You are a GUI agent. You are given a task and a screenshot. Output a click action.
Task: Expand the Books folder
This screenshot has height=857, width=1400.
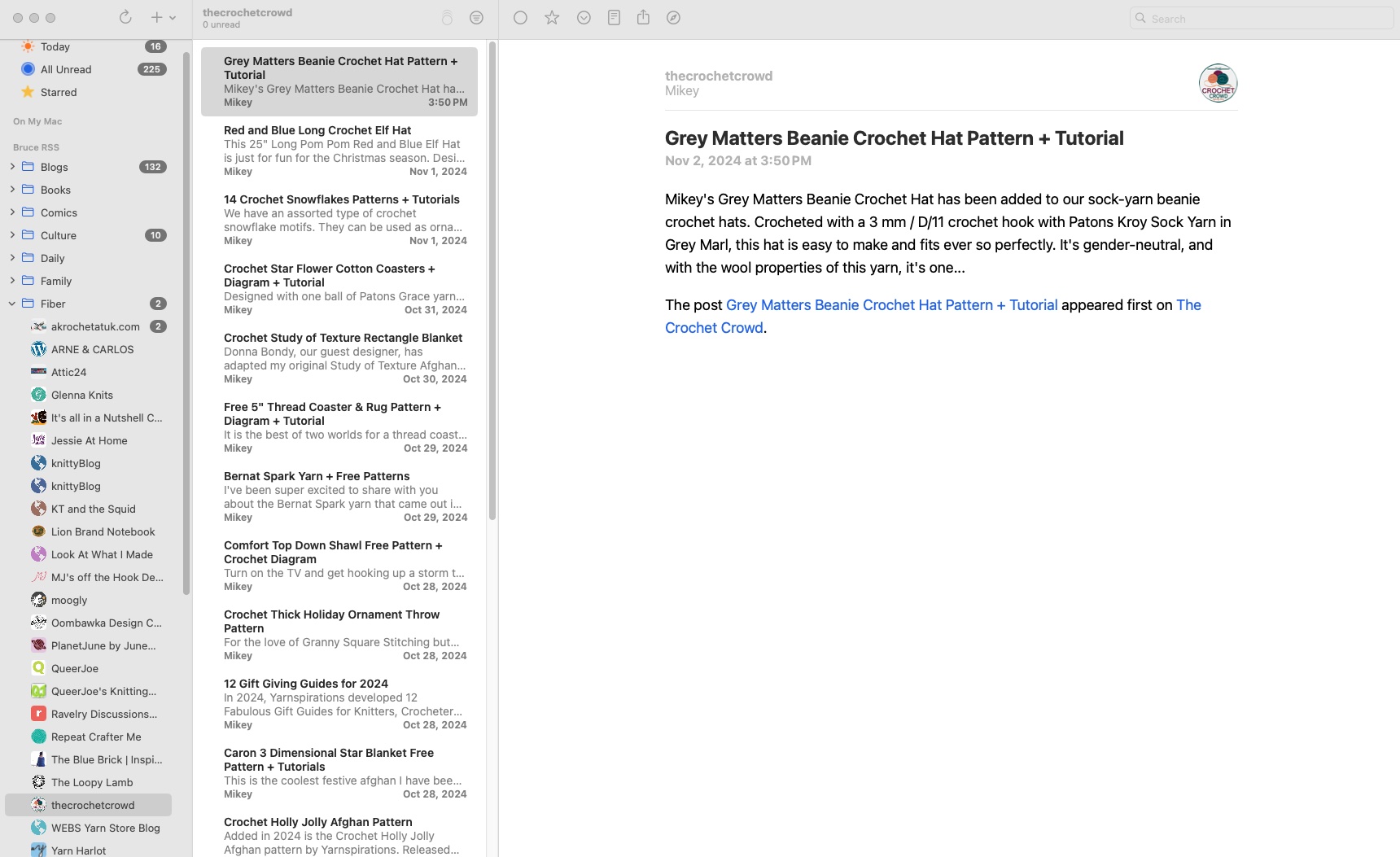click(x=12, y=190)
